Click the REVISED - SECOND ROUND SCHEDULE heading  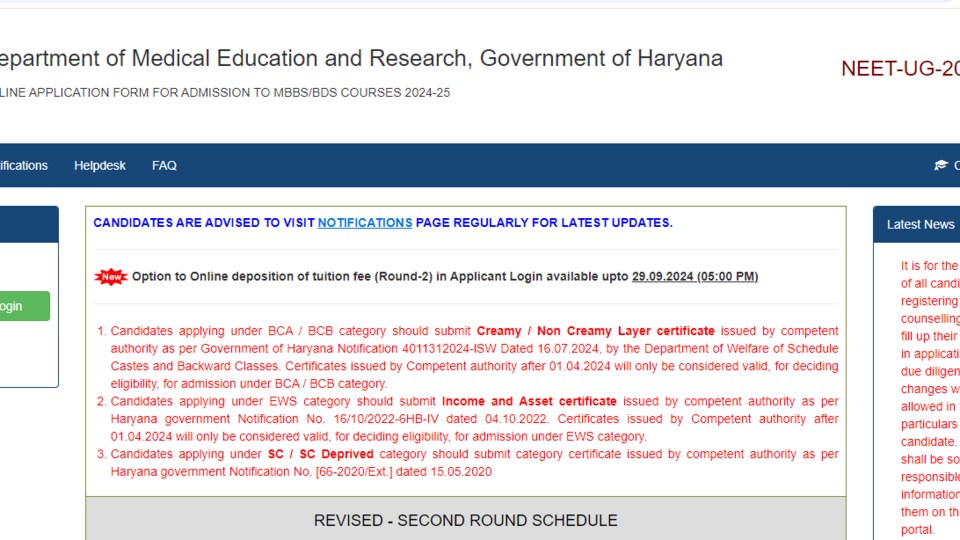(466, 520)
